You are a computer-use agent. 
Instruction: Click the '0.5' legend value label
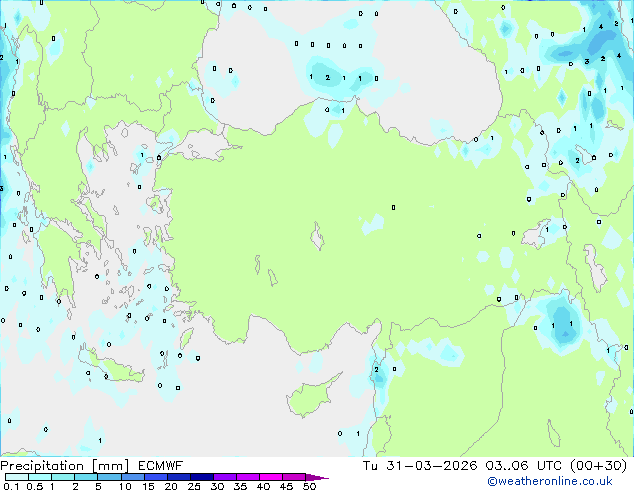[34, 486]
